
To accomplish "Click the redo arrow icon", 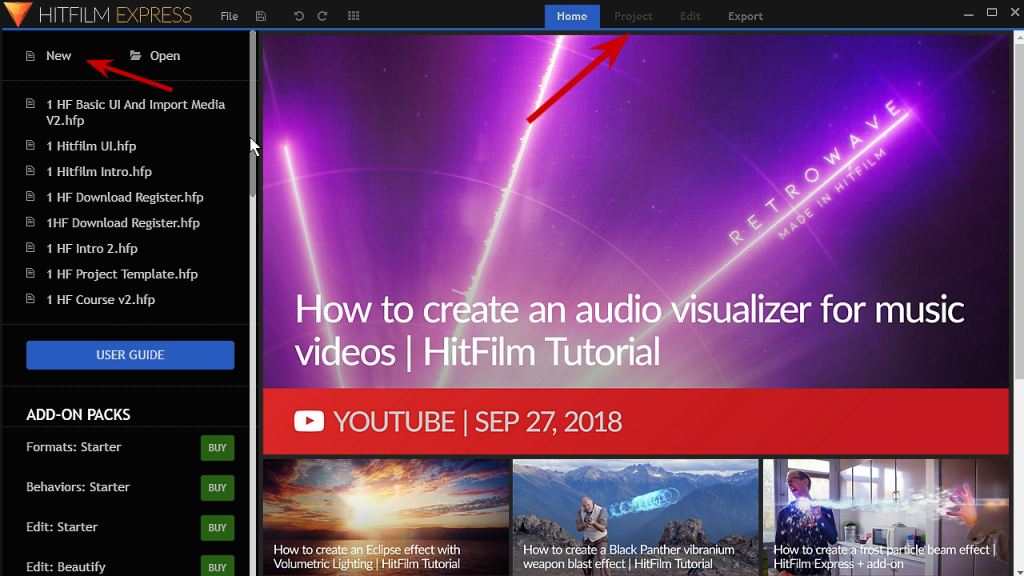I will click(x=323, y=16).
